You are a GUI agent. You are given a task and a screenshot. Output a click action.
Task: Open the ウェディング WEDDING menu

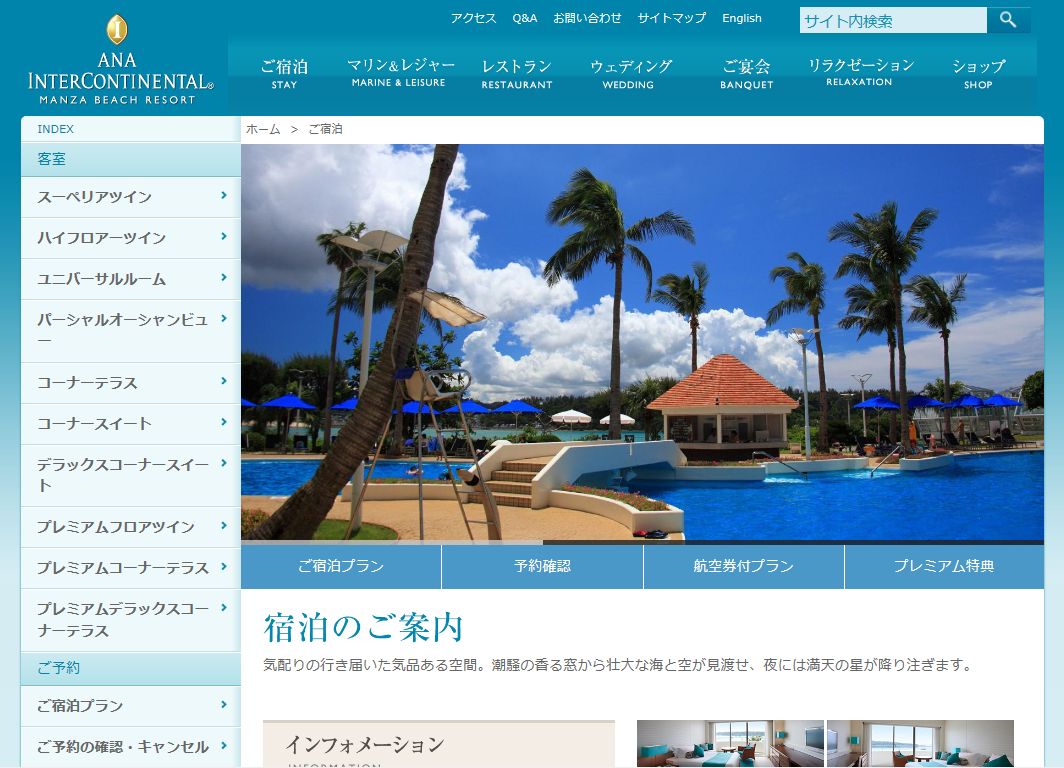[629, 73]
